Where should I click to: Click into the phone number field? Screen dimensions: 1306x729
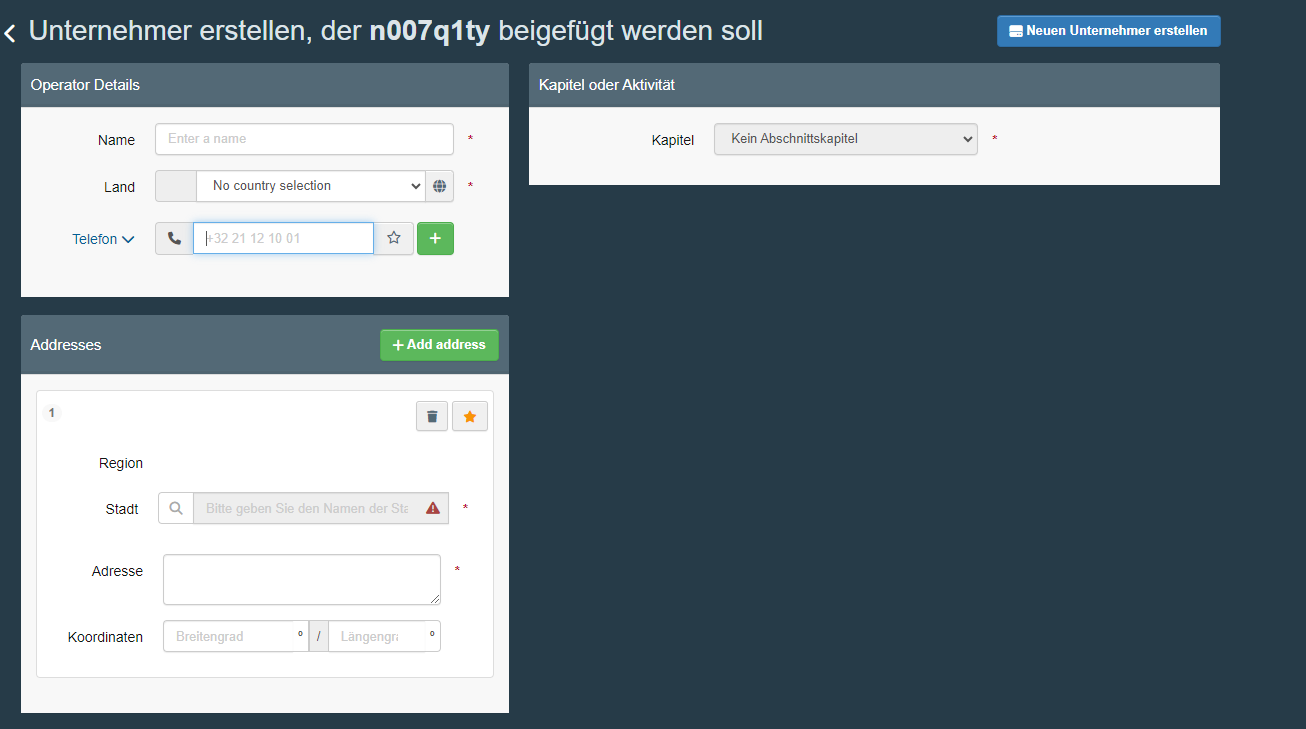283,239
